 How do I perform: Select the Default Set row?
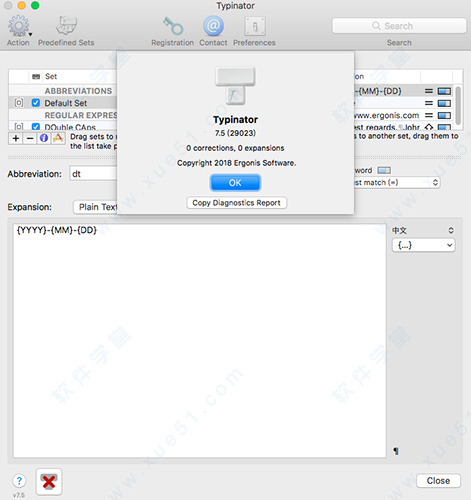coord(63,103)
